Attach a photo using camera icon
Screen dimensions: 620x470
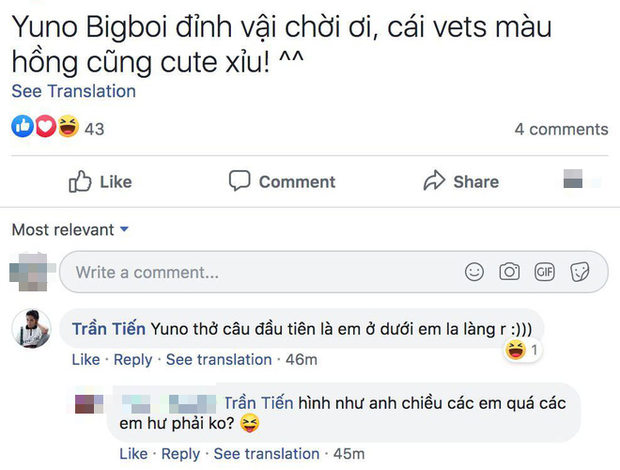(x=509, y=272)
